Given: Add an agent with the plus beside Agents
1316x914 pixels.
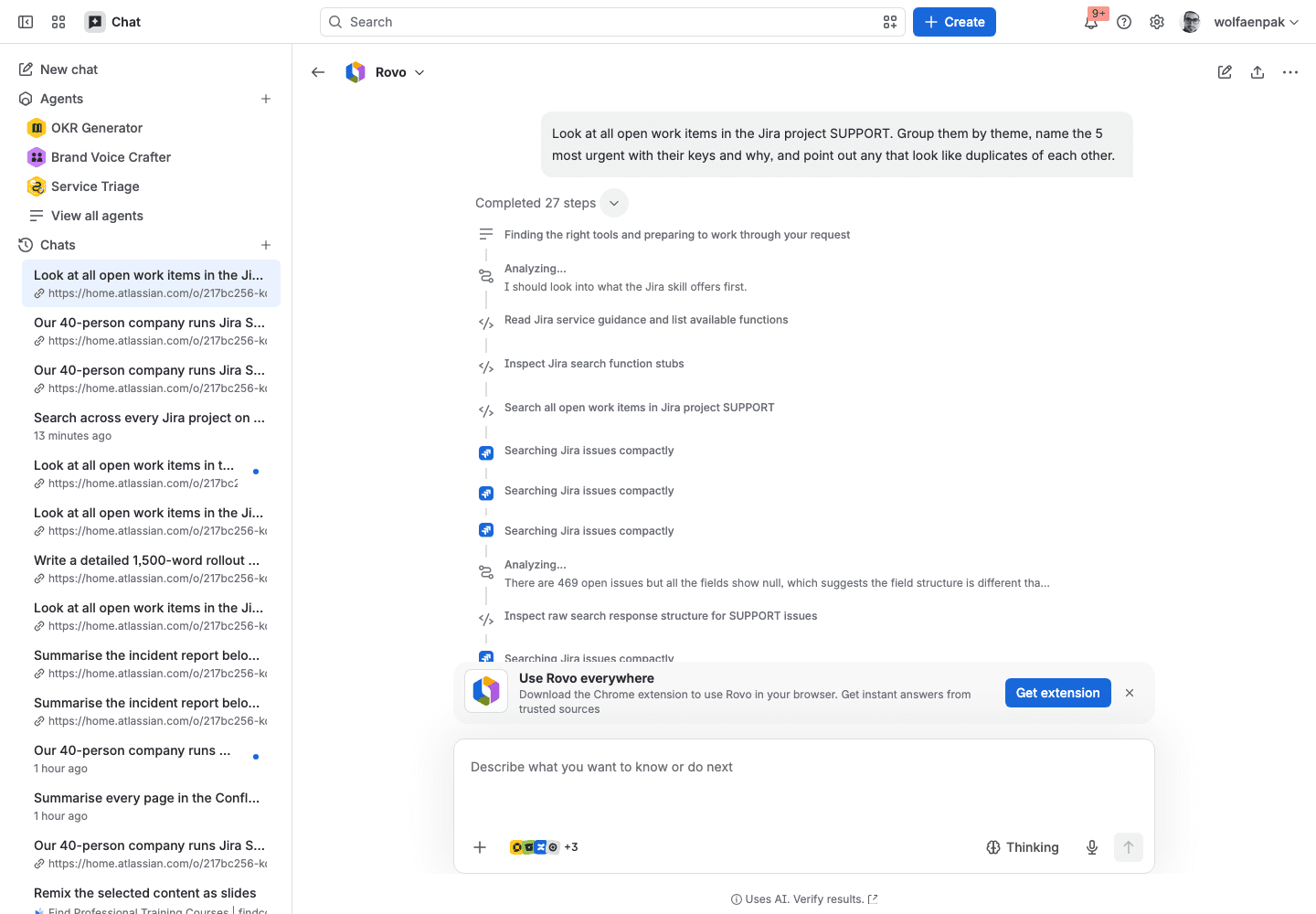Looking at the screenshot, I should [x=266, y=99].
